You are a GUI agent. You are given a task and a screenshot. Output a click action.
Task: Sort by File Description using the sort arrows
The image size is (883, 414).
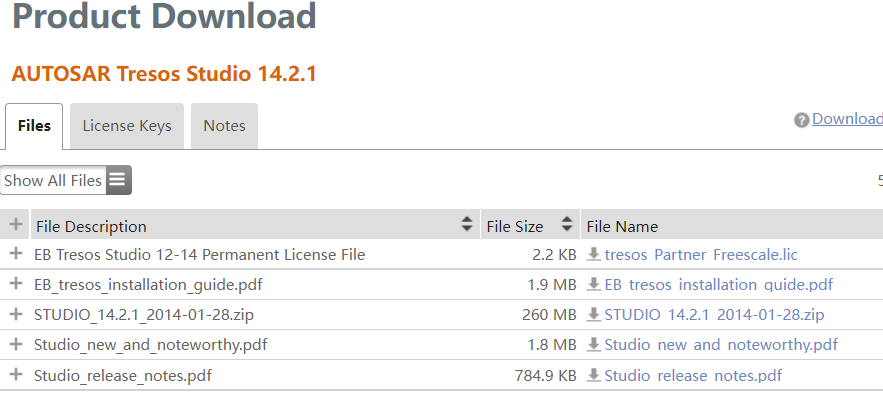[466, 225]
